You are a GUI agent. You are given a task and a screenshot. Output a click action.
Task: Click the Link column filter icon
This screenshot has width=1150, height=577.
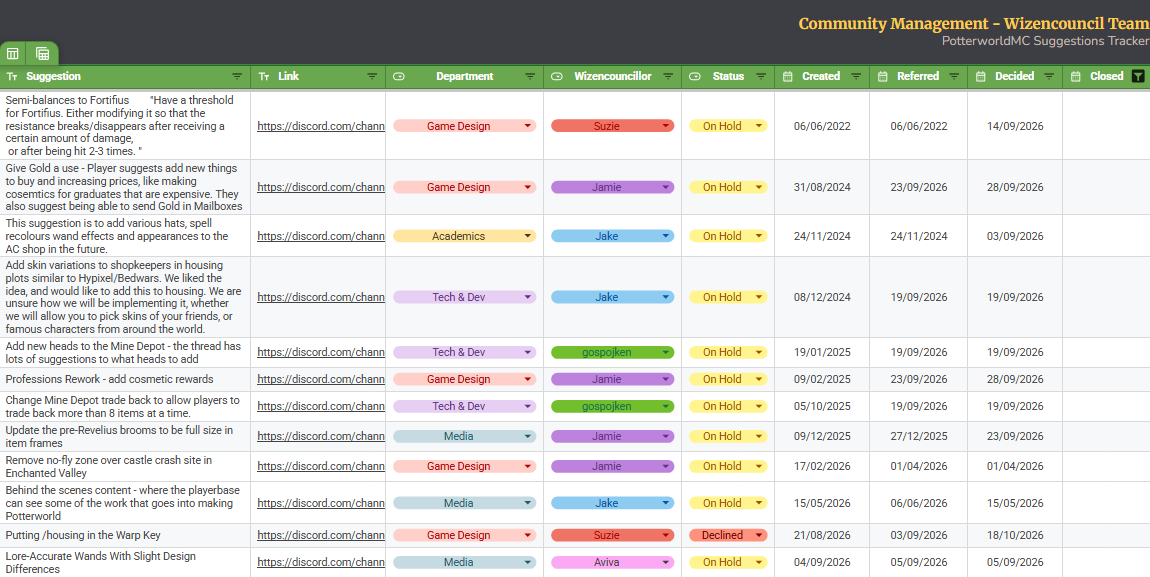[372, 76]
